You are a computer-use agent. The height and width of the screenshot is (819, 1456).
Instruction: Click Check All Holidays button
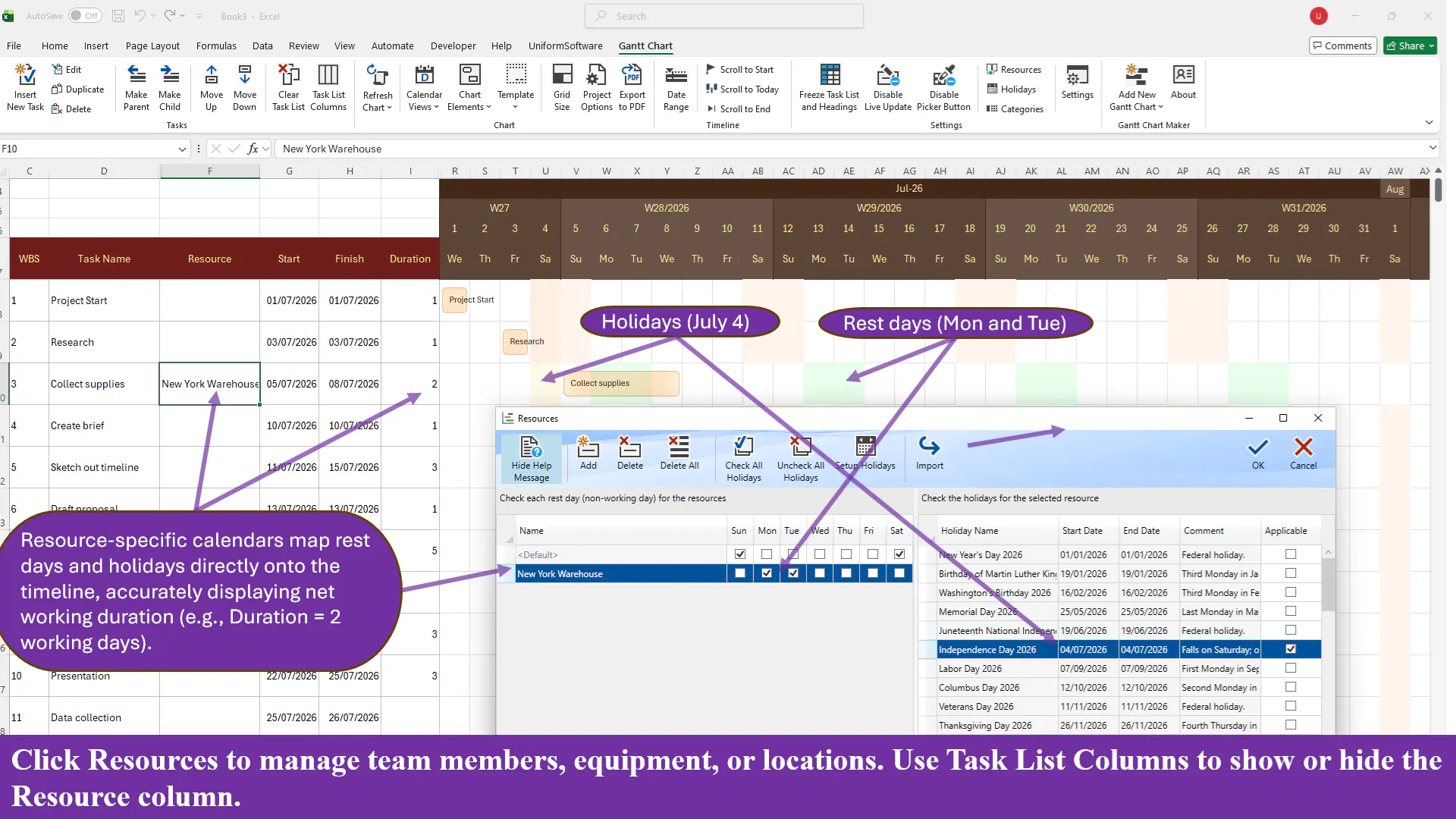743,459
